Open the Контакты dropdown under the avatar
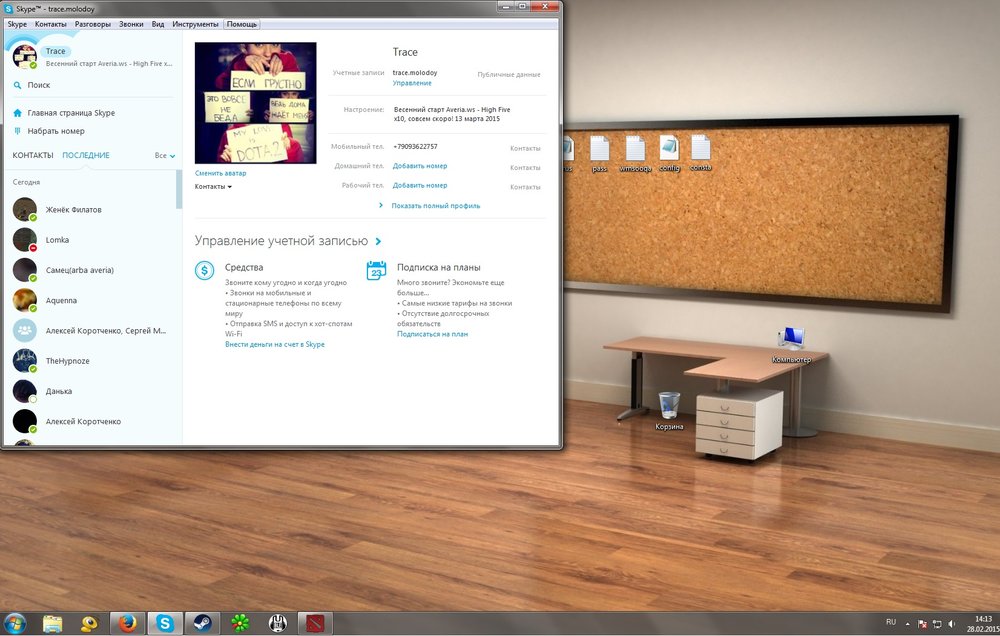Viewport: 1000px width, 636px height. 213,187
